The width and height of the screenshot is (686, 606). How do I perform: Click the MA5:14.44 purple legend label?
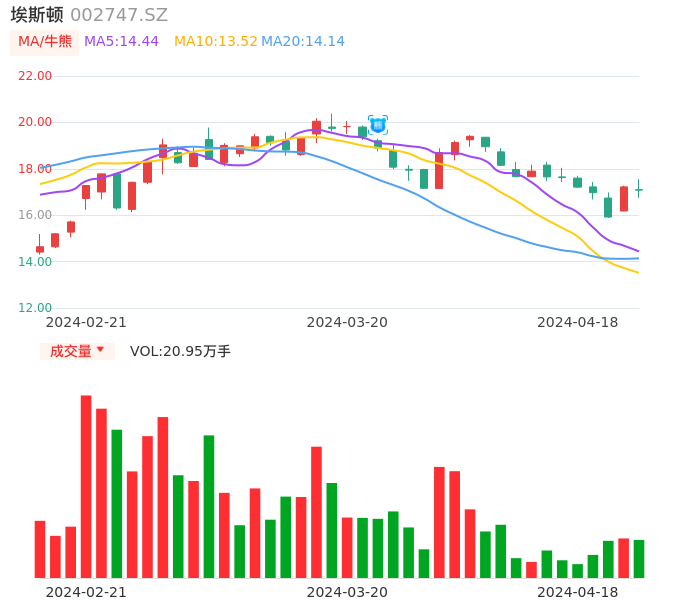point(121,42)
